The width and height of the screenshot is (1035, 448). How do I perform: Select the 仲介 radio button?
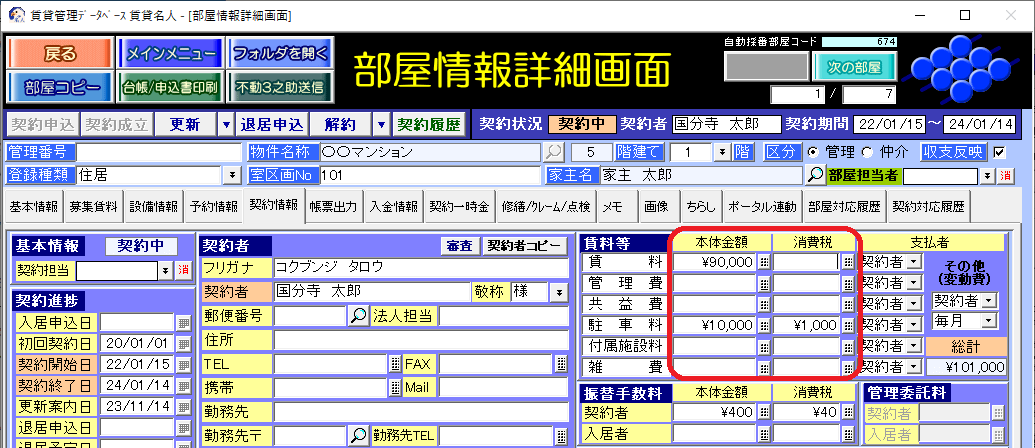click(859, 152)
